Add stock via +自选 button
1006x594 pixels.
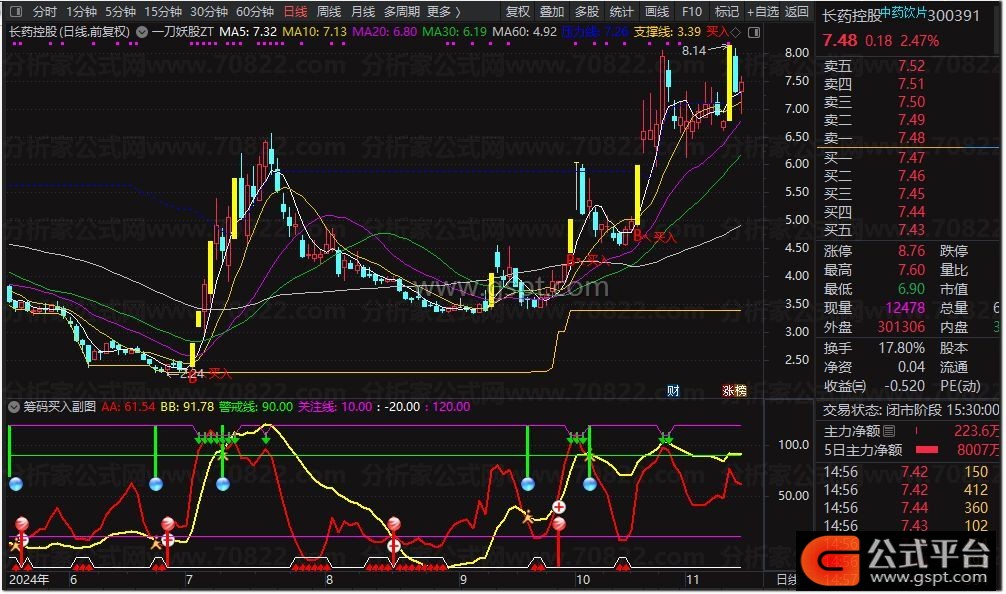tap(762, 12)
